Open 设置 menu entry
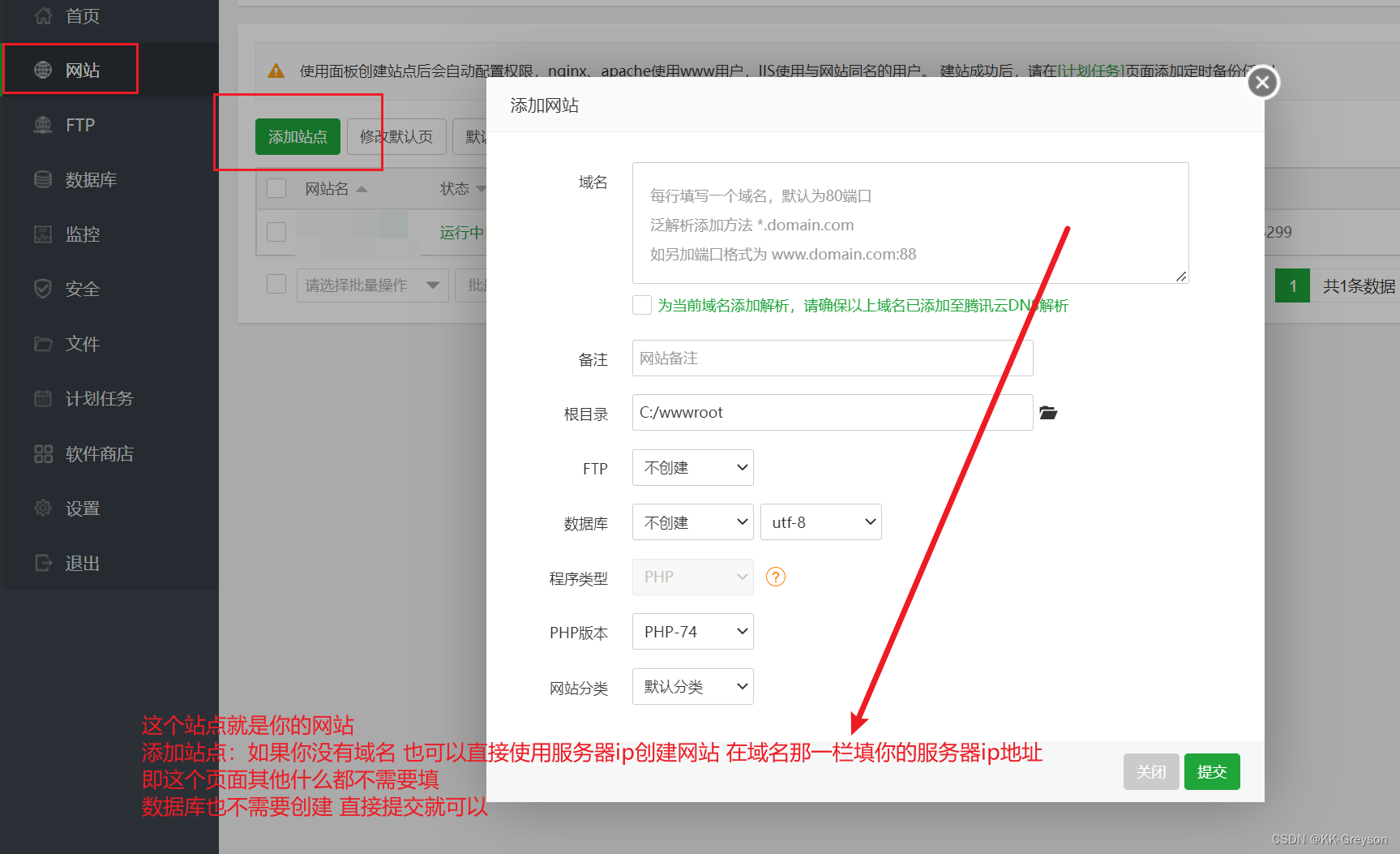This screenshot has width=1400, height=854. pos(83,509)
